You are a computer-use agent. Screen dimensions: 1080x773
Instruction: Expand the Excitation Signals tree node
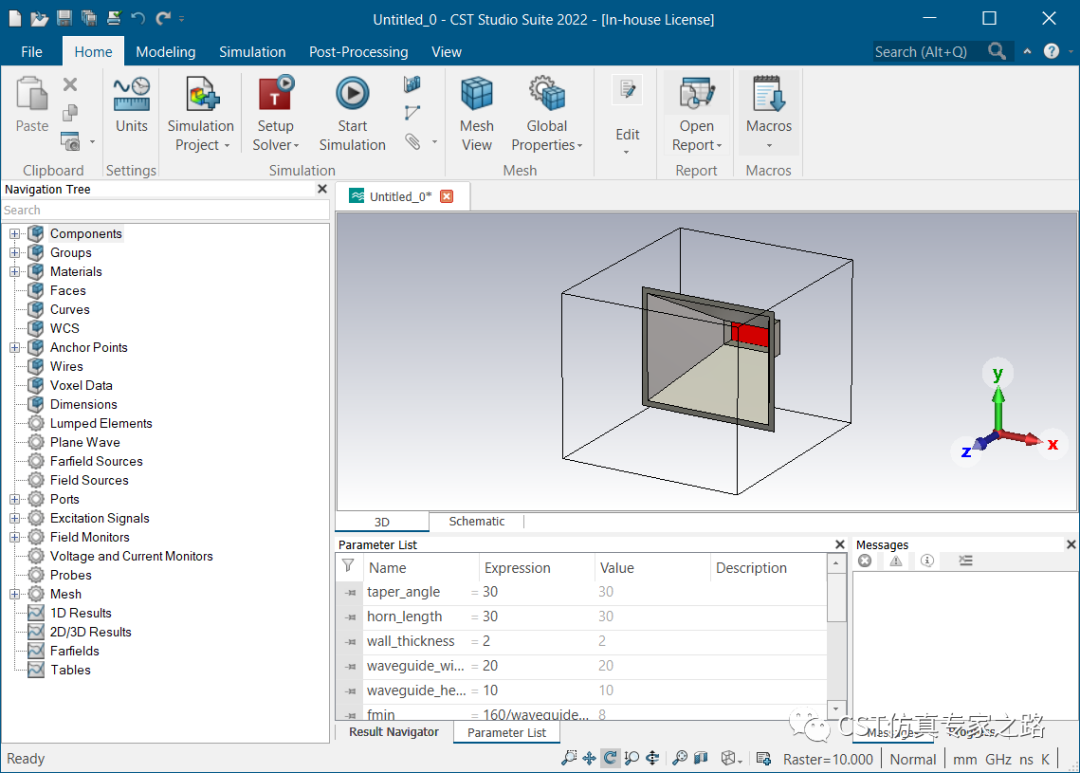[14, 518]
